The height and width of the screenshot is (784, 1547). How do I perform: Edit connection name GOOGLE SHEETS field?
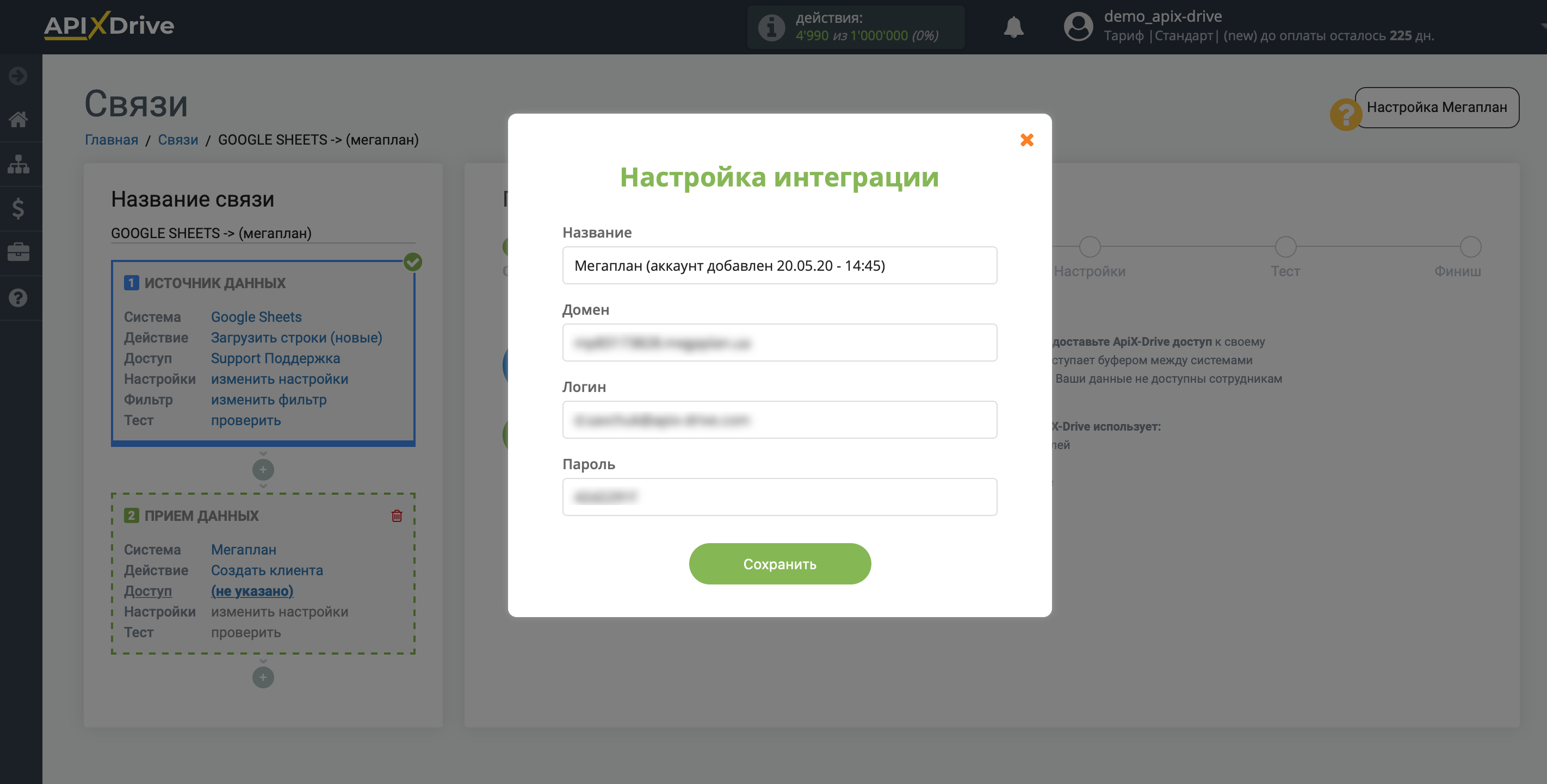pos(263,233)
